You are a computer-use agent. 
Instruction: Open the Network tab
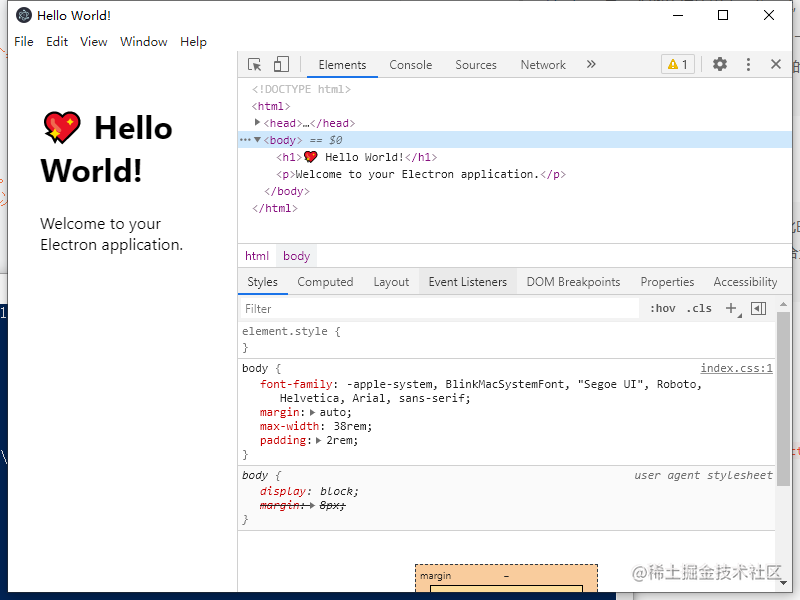pyautogui.click(x=543, y=65)
